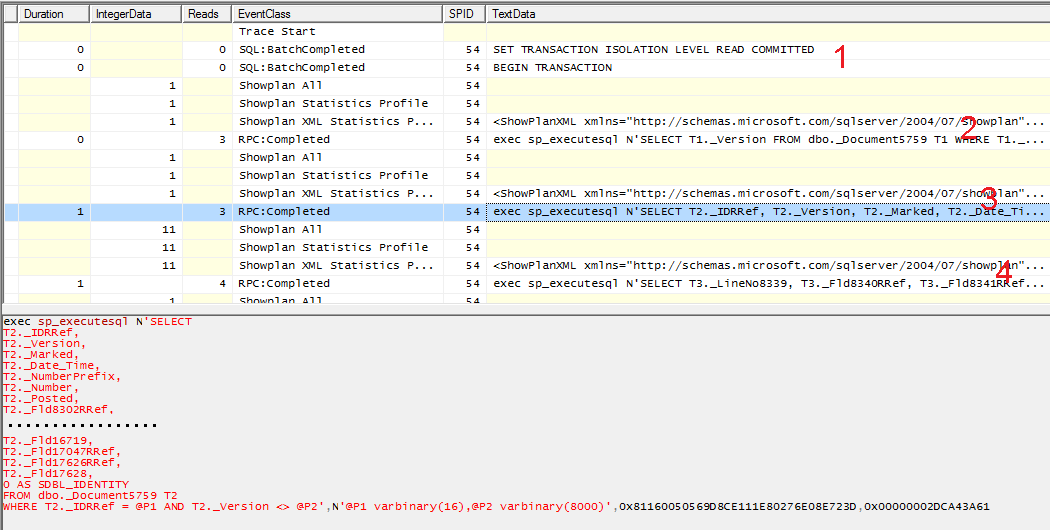
Task: Click the Duration cell of the highlighted row
Action: [54, 212]
